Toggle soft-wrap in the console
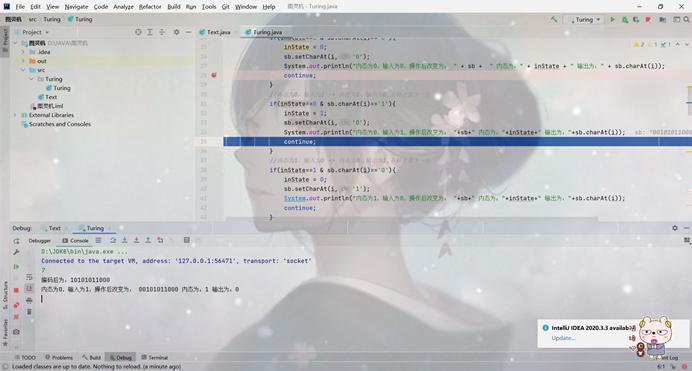692x371 pixels. (x=29, y=277)
